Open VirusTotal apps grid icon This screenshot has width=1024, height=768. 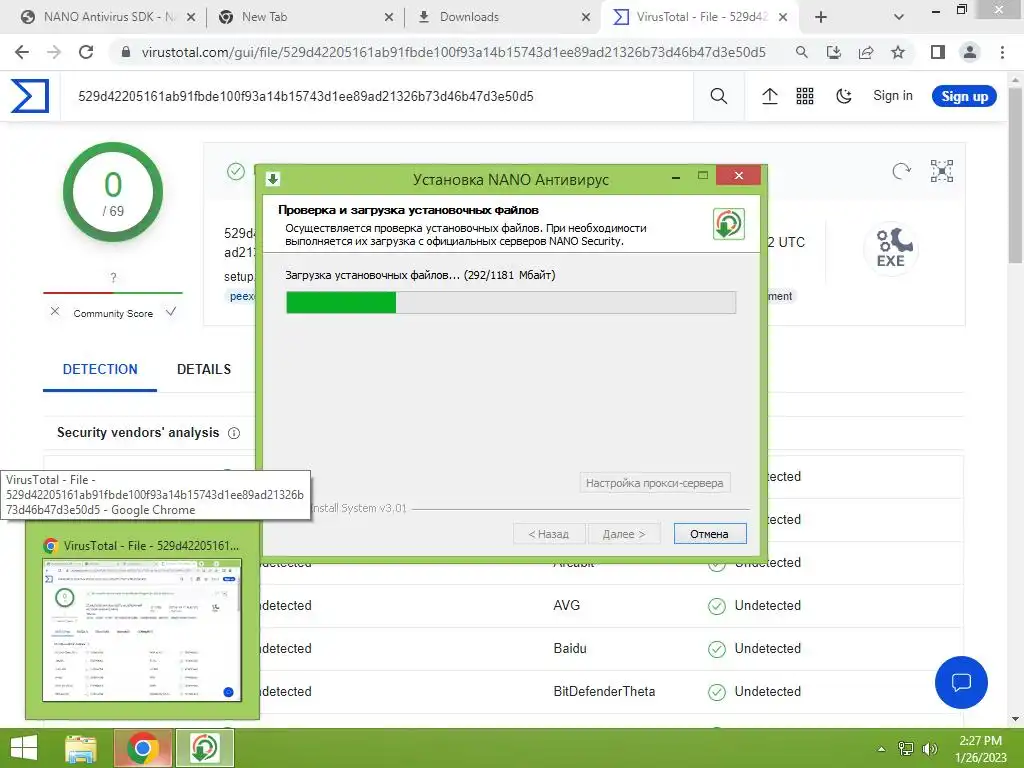(805, 96)
